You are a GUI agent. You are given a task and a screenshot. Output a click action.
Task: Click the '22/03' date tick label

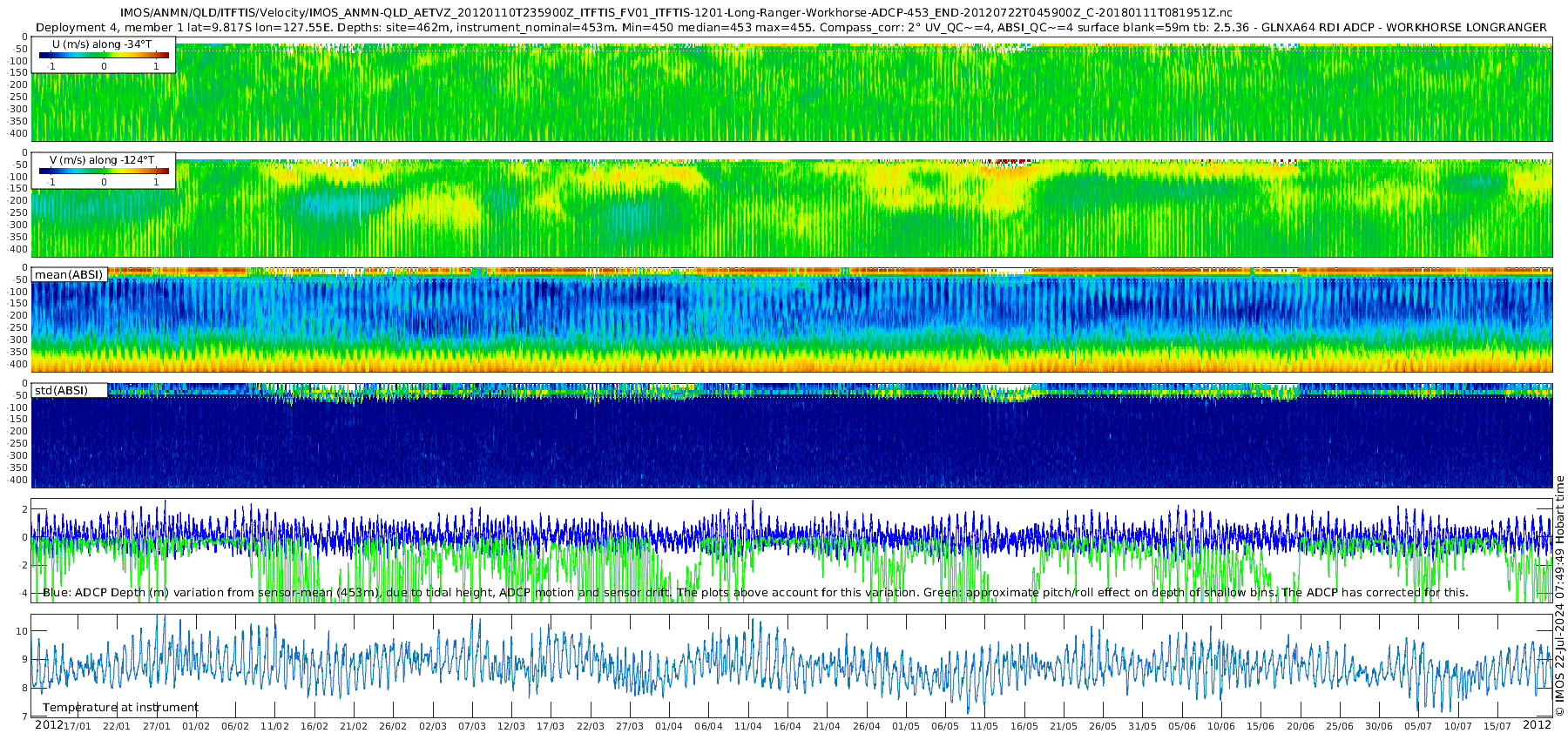(x=591, y=726)
